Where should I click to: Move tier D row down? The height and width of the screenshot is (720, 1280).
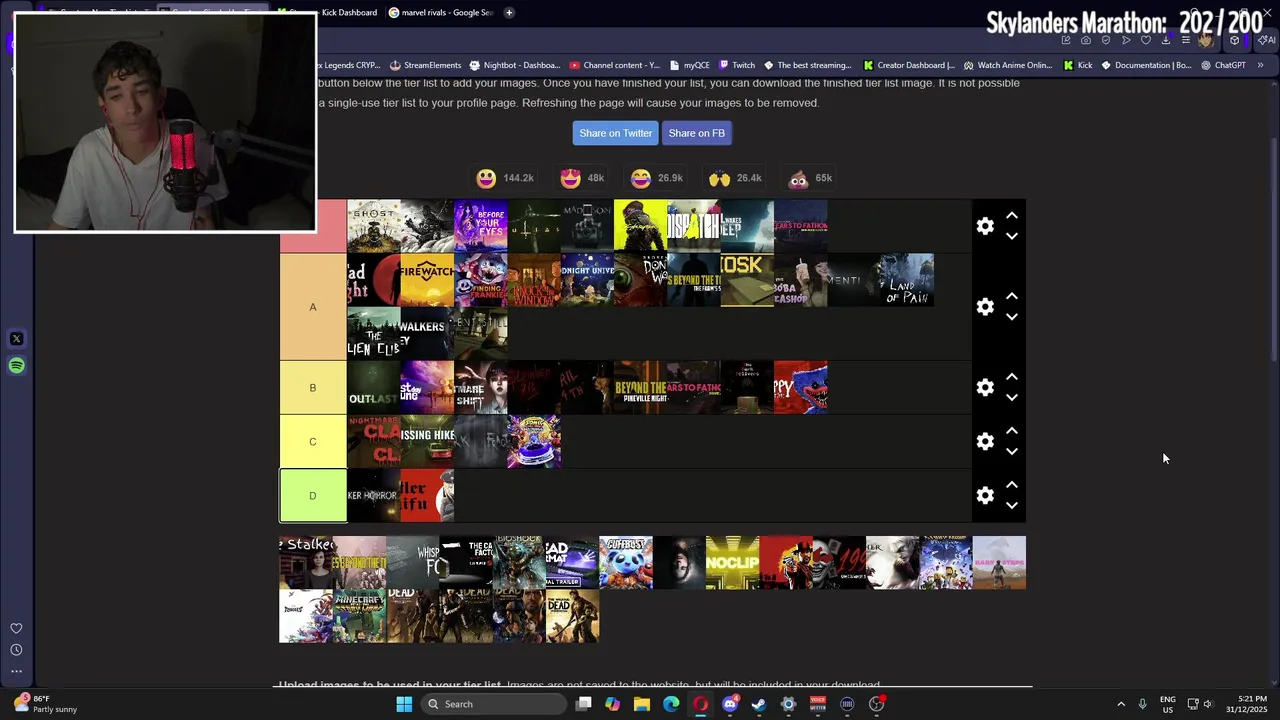(x=1012, y=506)
